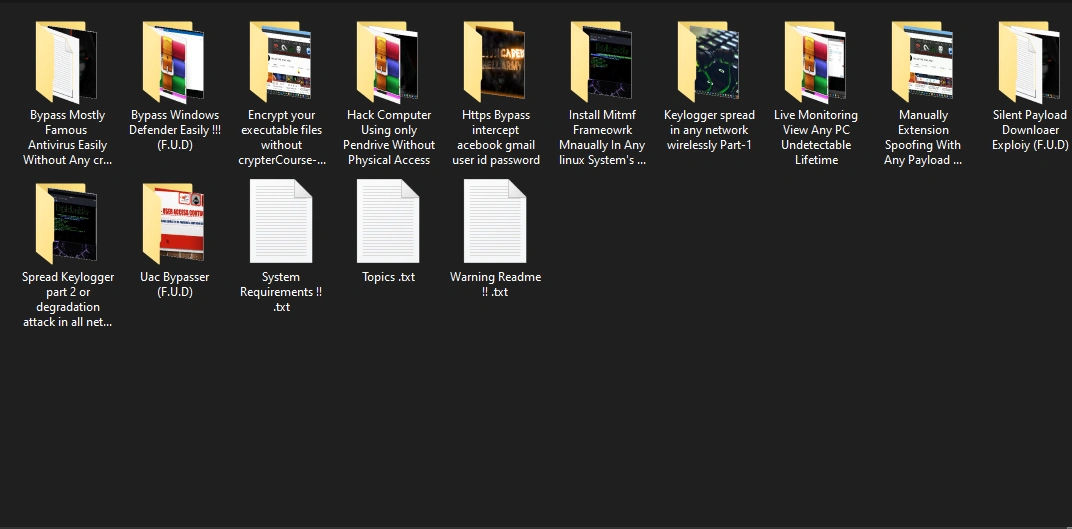Viewport: 1072px width, 529px height.
Task: Select the Bypass Mostly Famous Antivirus folder icon
Action: point(67,62)
